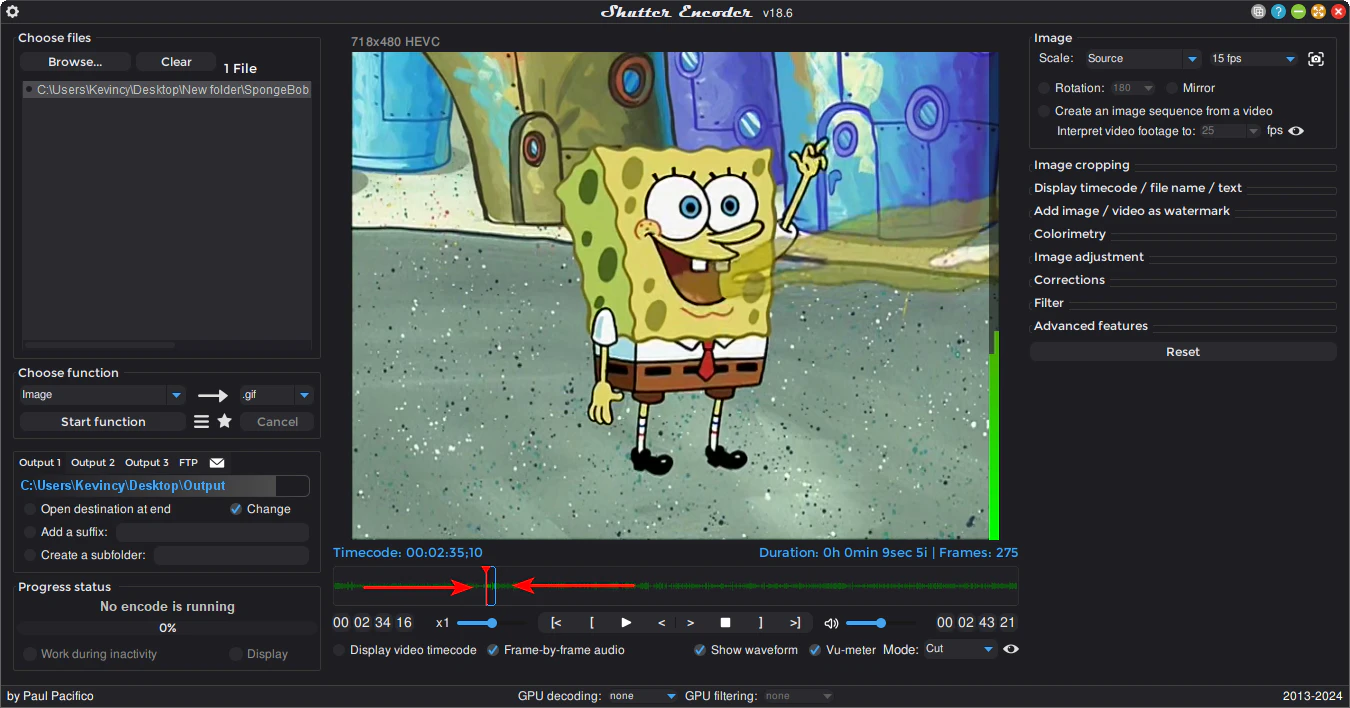Click the screenshot capture icon beside fps
This screenshot has height=708, width=1350.
(1316, 59)
